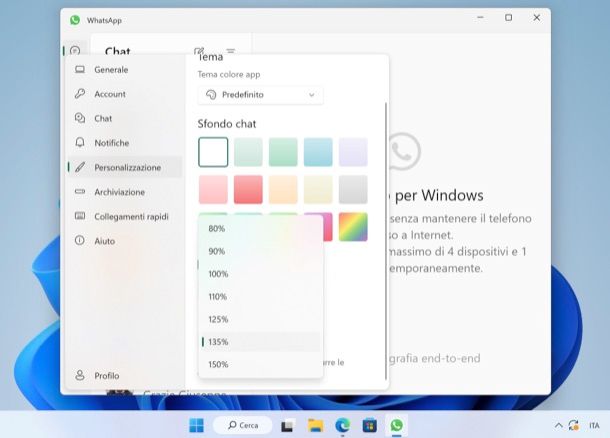Click the info icon beside Aiuto
The width and height of the screenshot is (610, 438).
coord(79,240)
